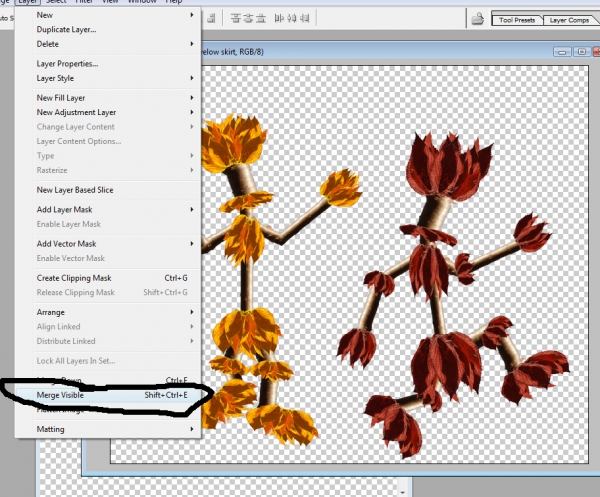Click Distribute right edges icon

coord(305,18)
